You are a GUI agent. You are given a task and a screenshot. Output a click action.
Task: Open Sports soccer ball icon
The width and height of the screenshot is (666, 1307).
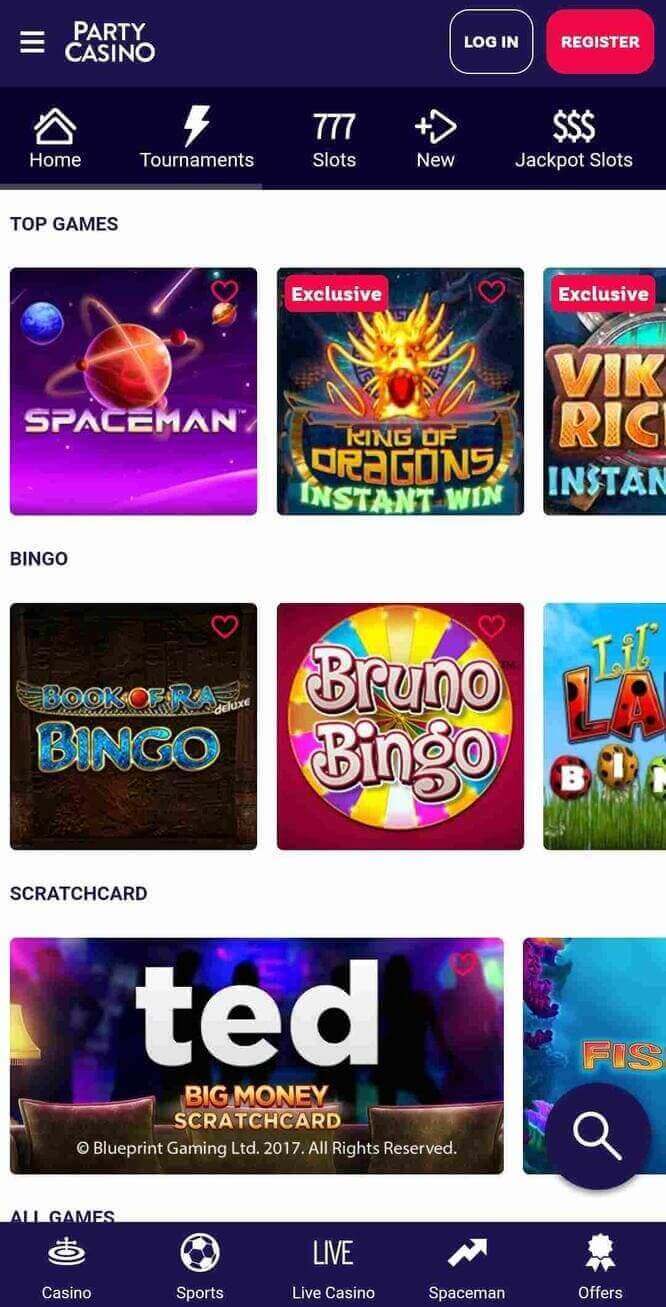pyautogui.click(x=200, y=1253)
